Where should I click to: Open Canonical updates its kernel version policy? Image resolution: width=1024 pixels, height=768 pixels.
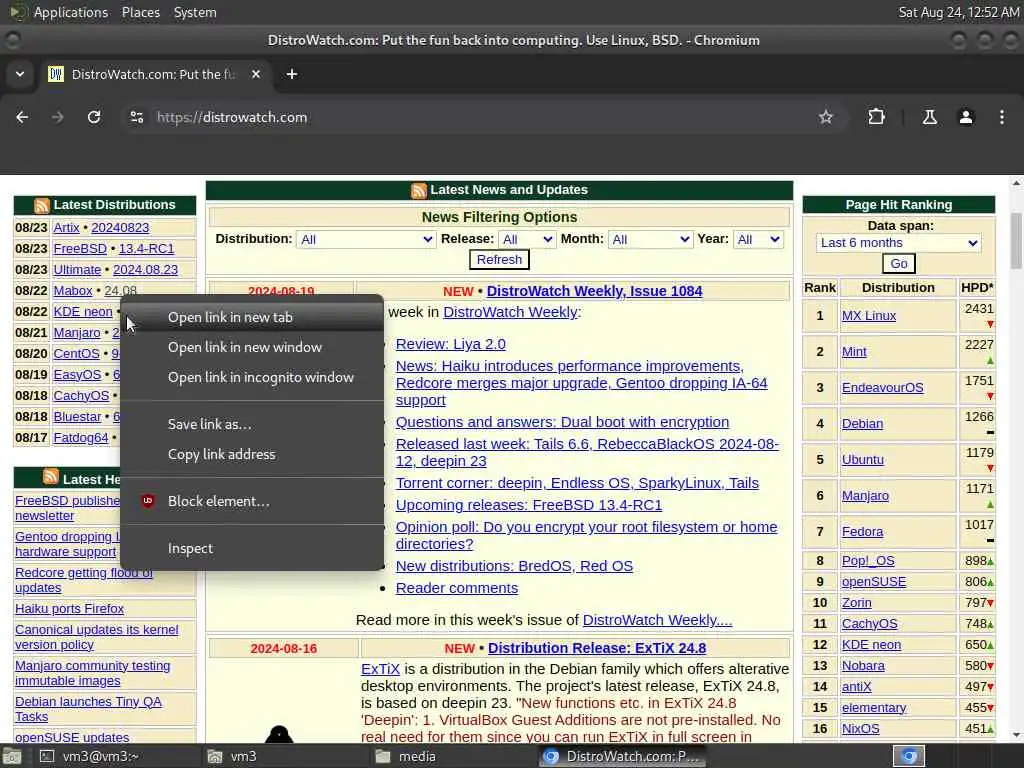97,637
